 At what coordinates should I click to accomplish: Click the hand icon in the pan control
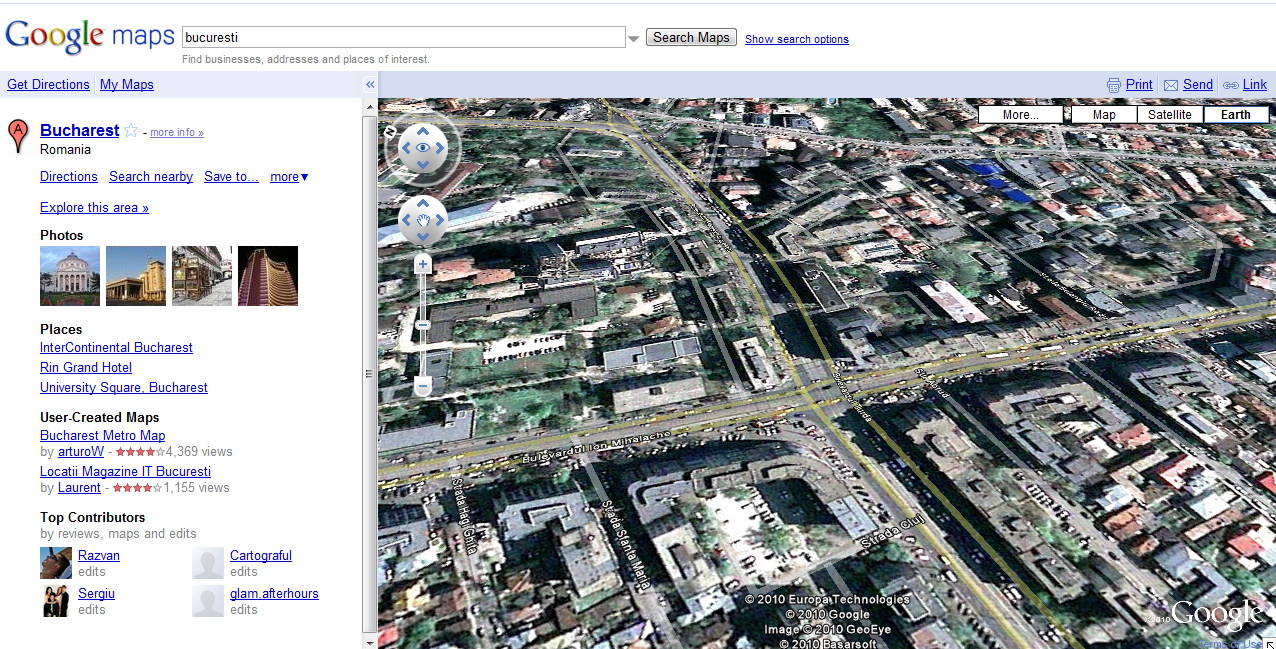point(423,220)
